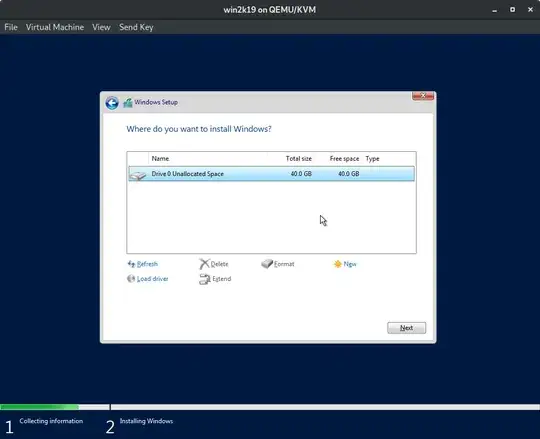Click the Format disk icon
Screen dimensions: 540x439
click(267, 264)
